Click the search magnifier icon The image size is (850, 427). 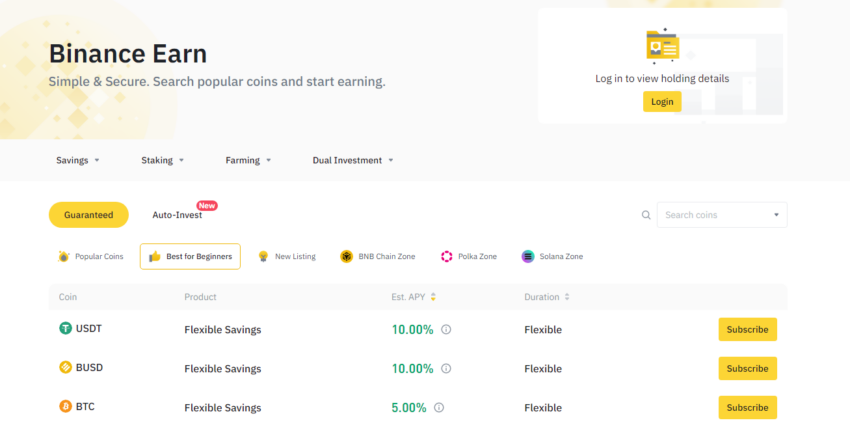[646, 215]
